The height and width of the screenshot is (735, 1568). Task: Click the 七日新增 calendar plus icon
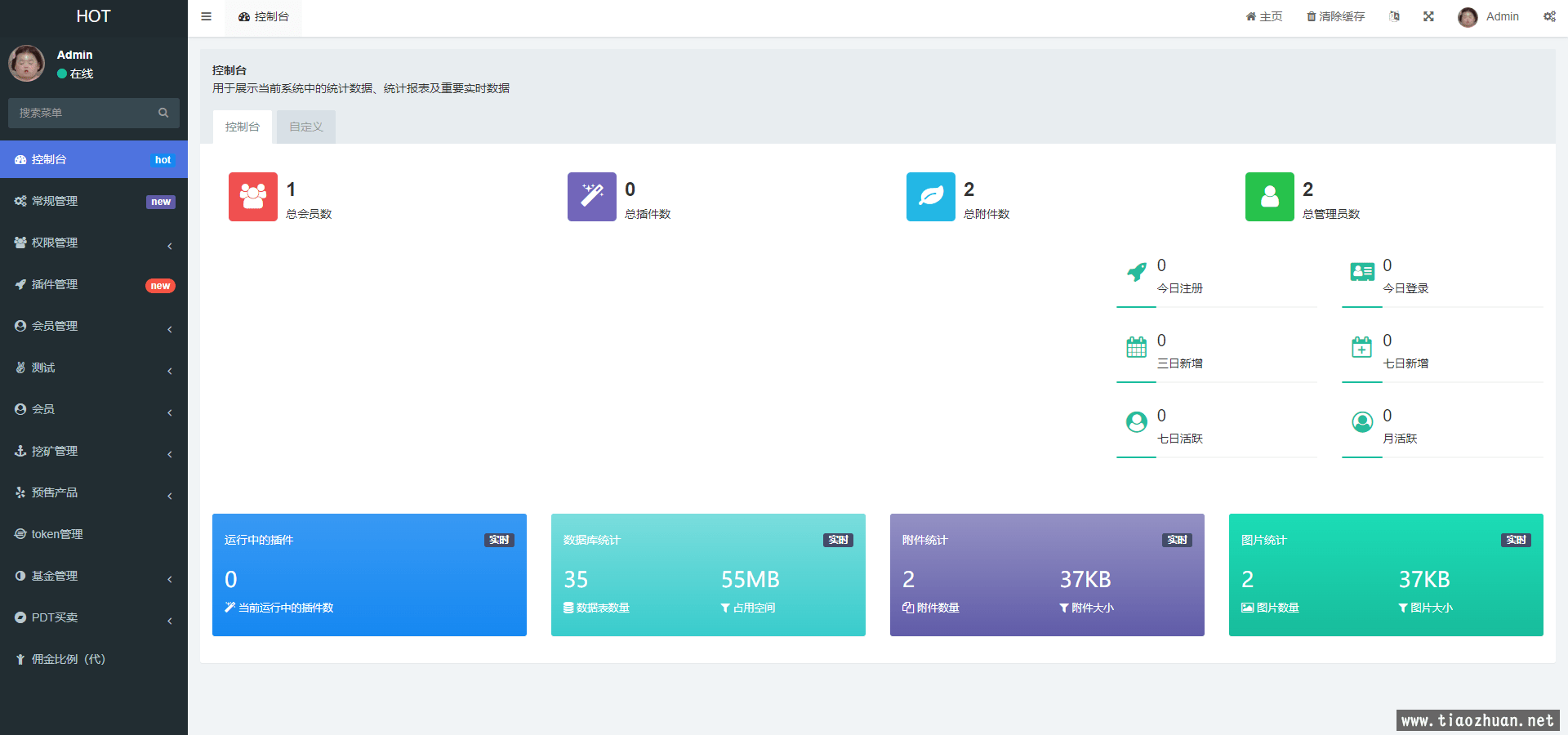point(1362,347)
